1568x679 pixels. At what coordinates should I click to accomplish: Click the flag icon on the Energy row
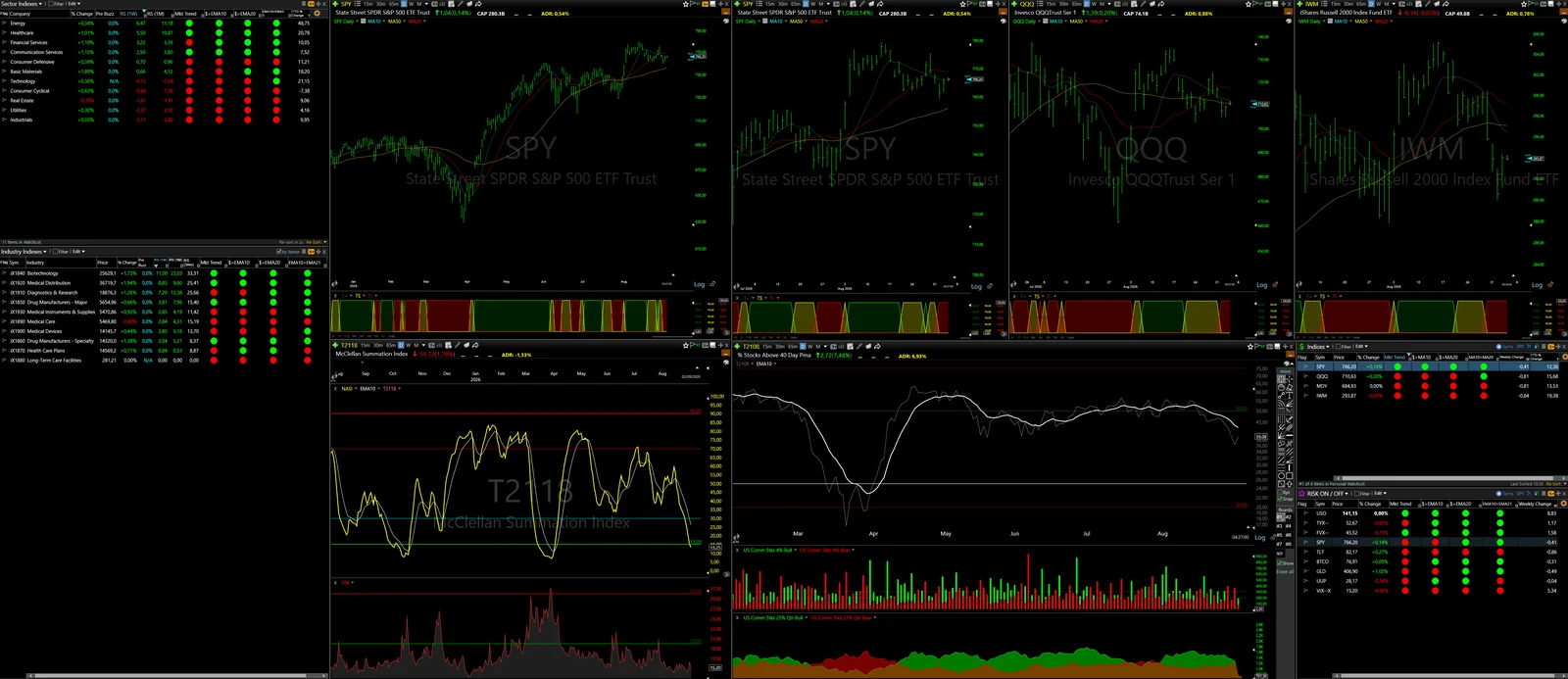click(4, 23)
